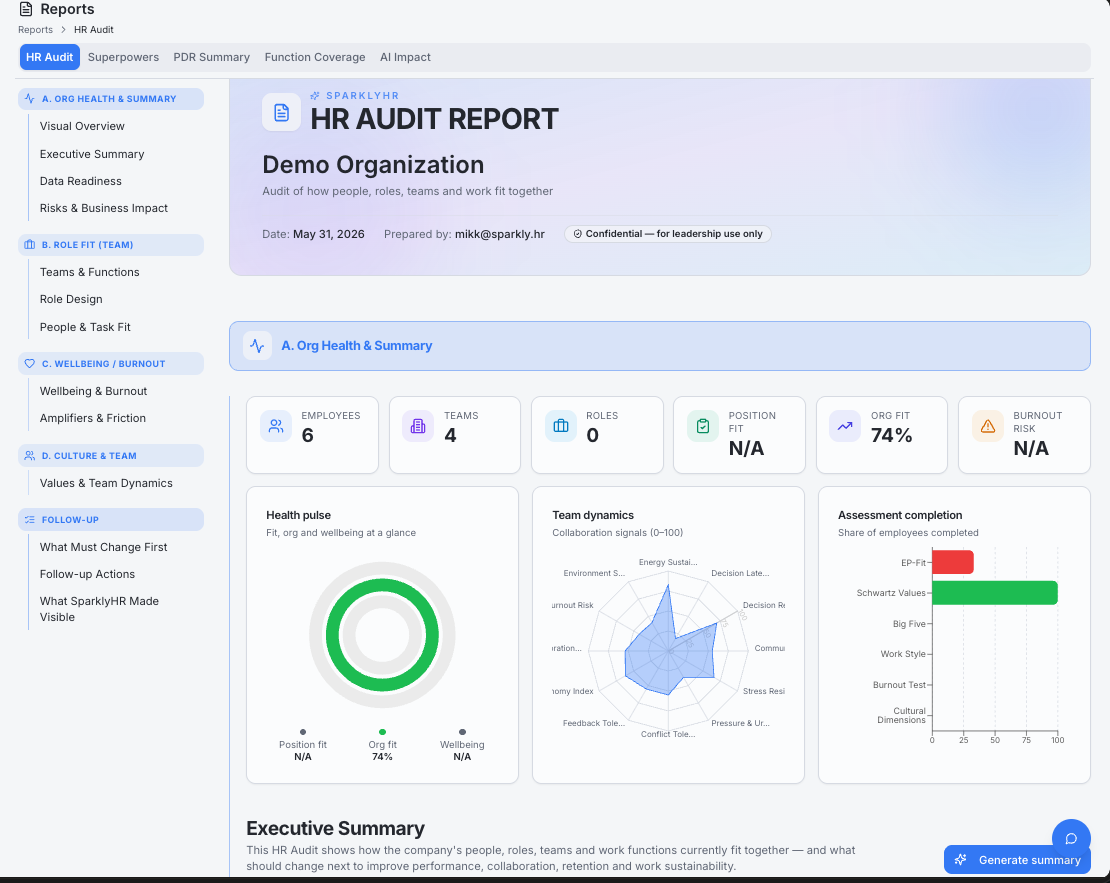
Task: Switch to the HR Audit tab
Action: (50, 57)
